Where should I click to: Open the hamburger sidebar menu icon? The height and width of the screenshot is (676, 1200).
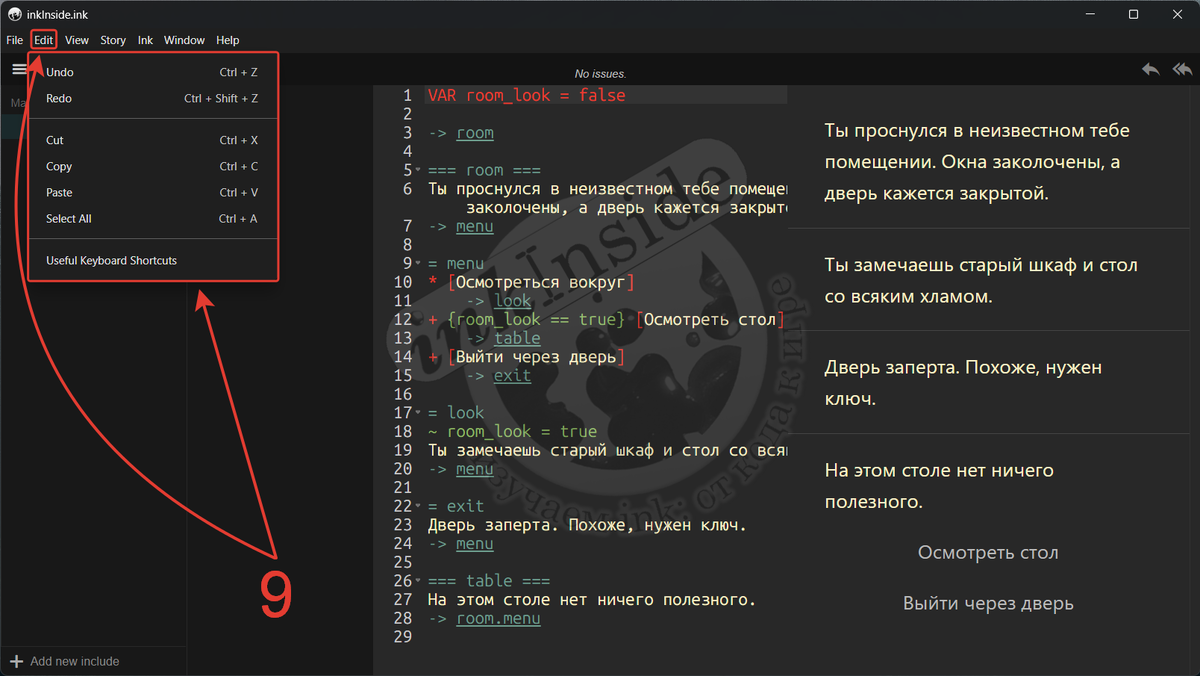point(19,69)
